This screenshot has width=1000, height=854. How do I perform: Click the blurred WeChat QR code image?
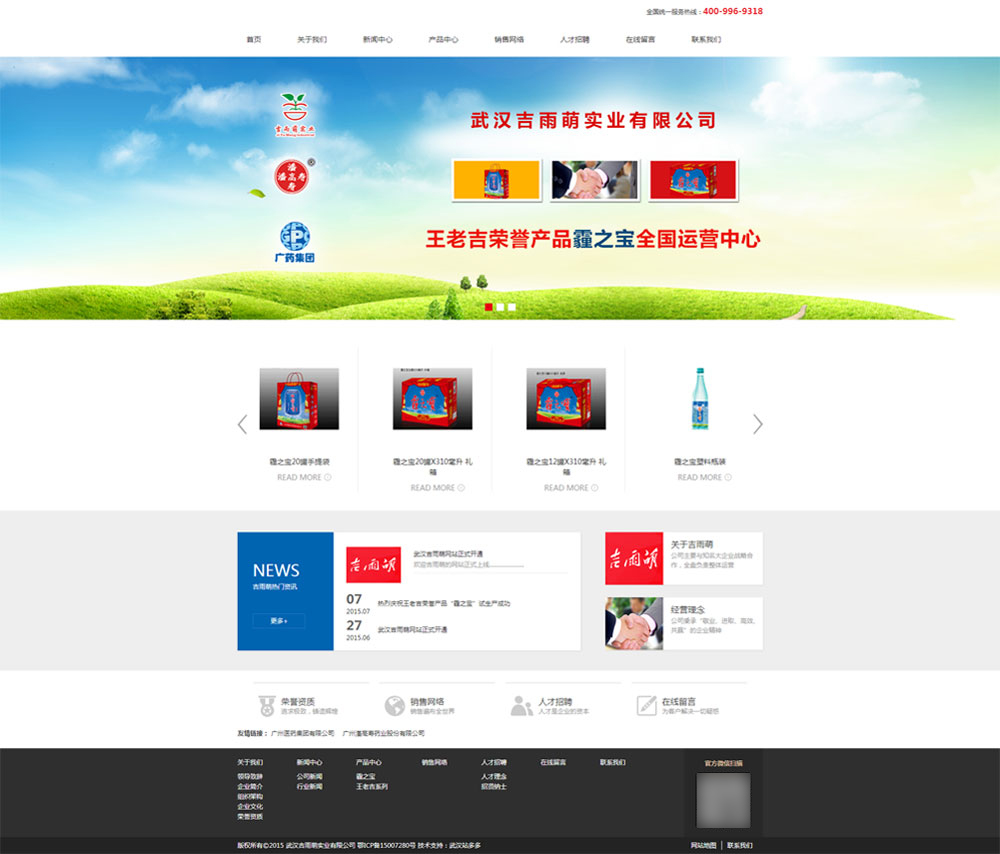click(723, 800)
